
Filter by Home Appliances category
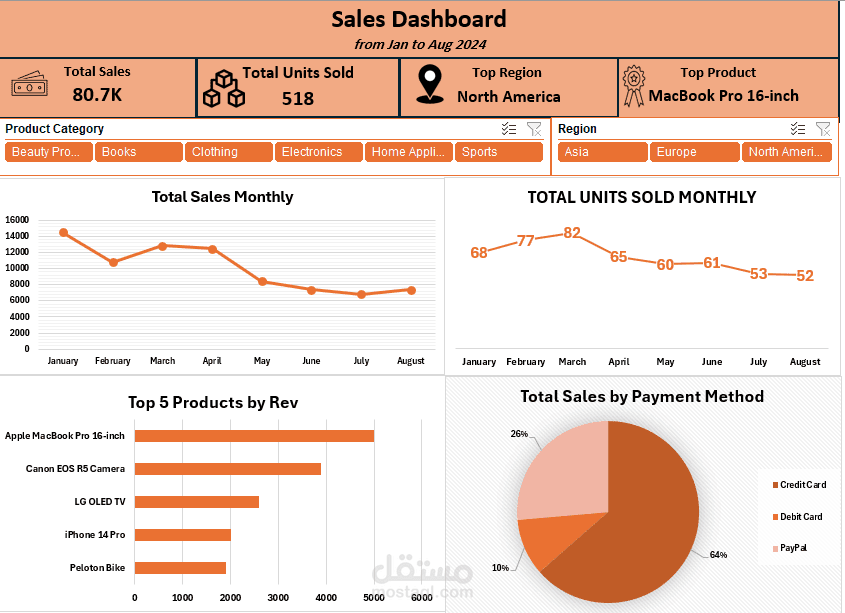tap(408, 152)
